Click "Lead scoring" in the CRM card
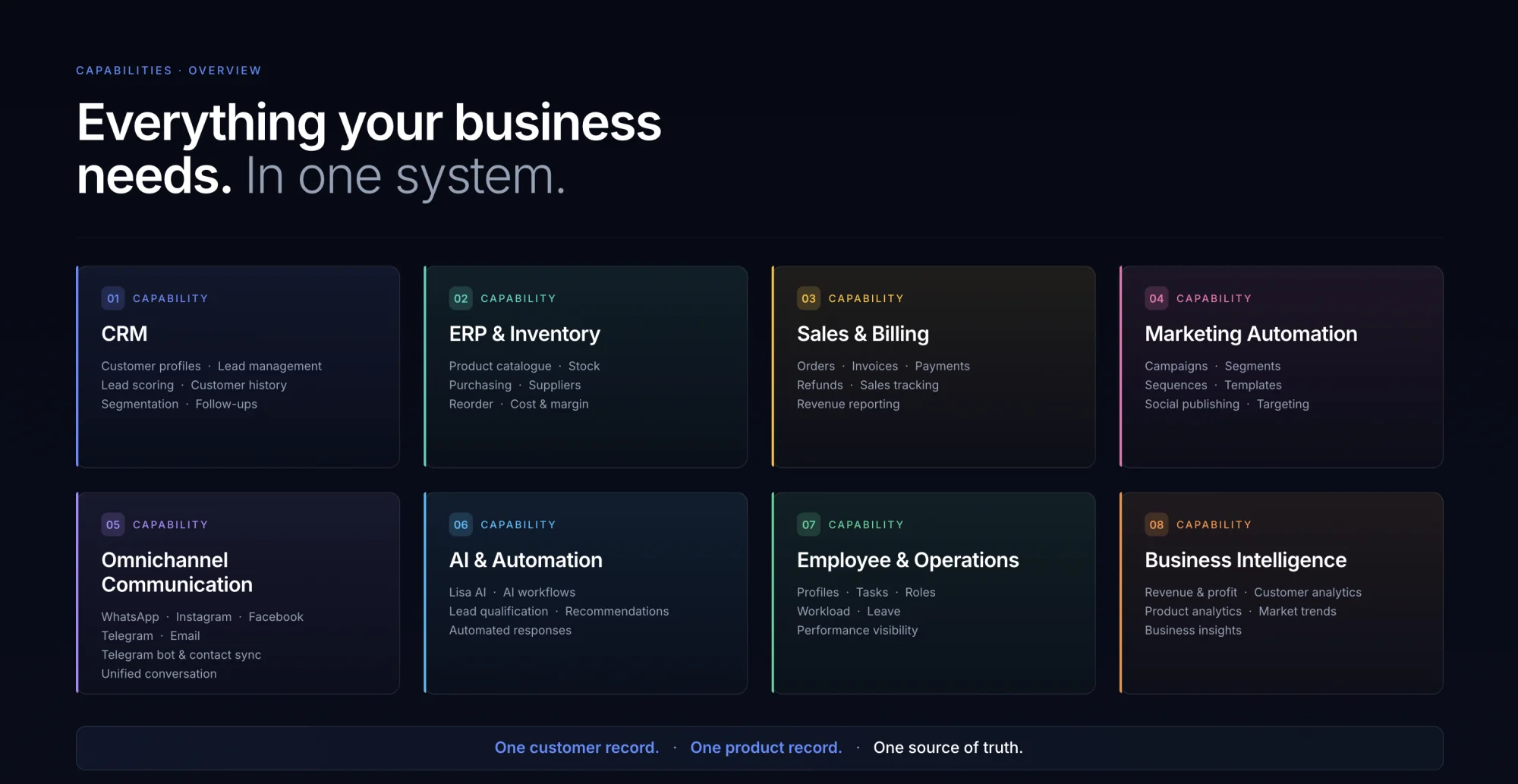 tap(137, 385)
